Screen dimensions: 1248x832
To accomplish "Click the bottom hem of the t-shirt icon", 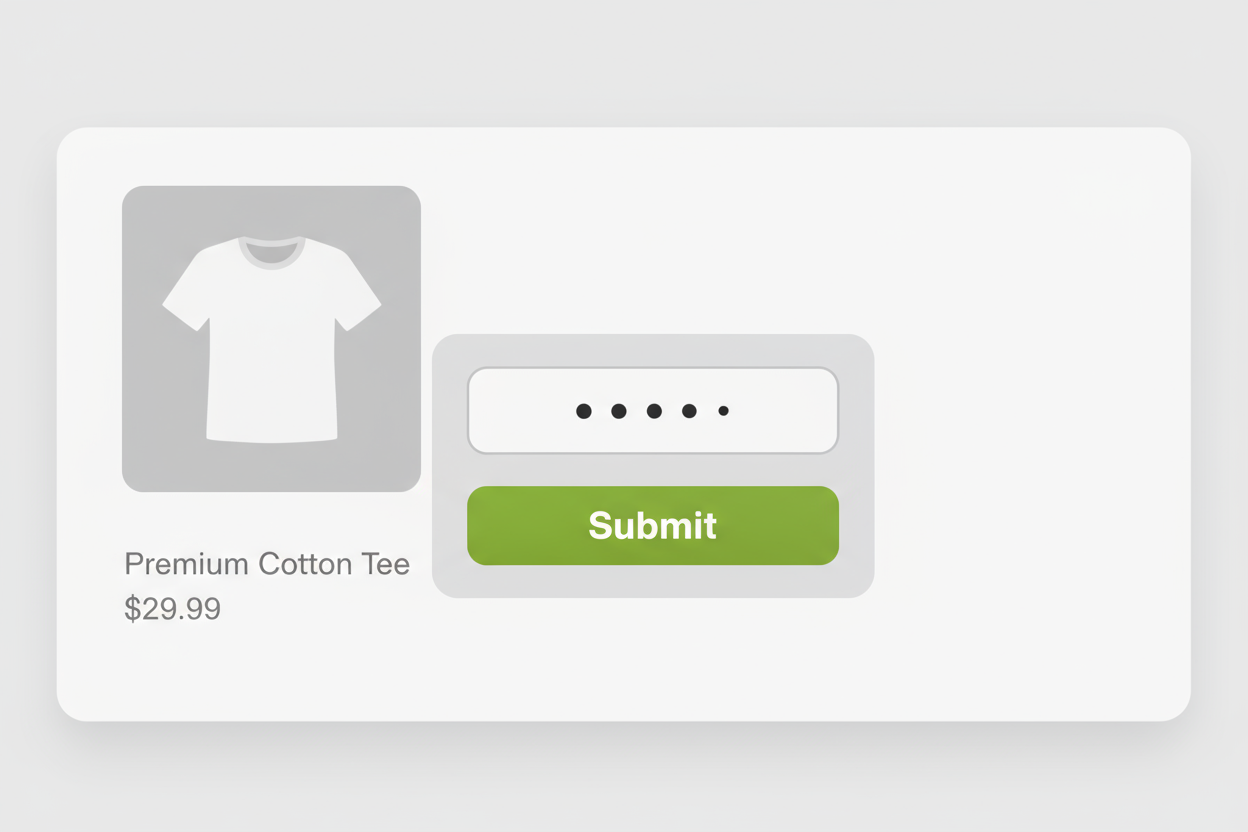I will (271, 435).
